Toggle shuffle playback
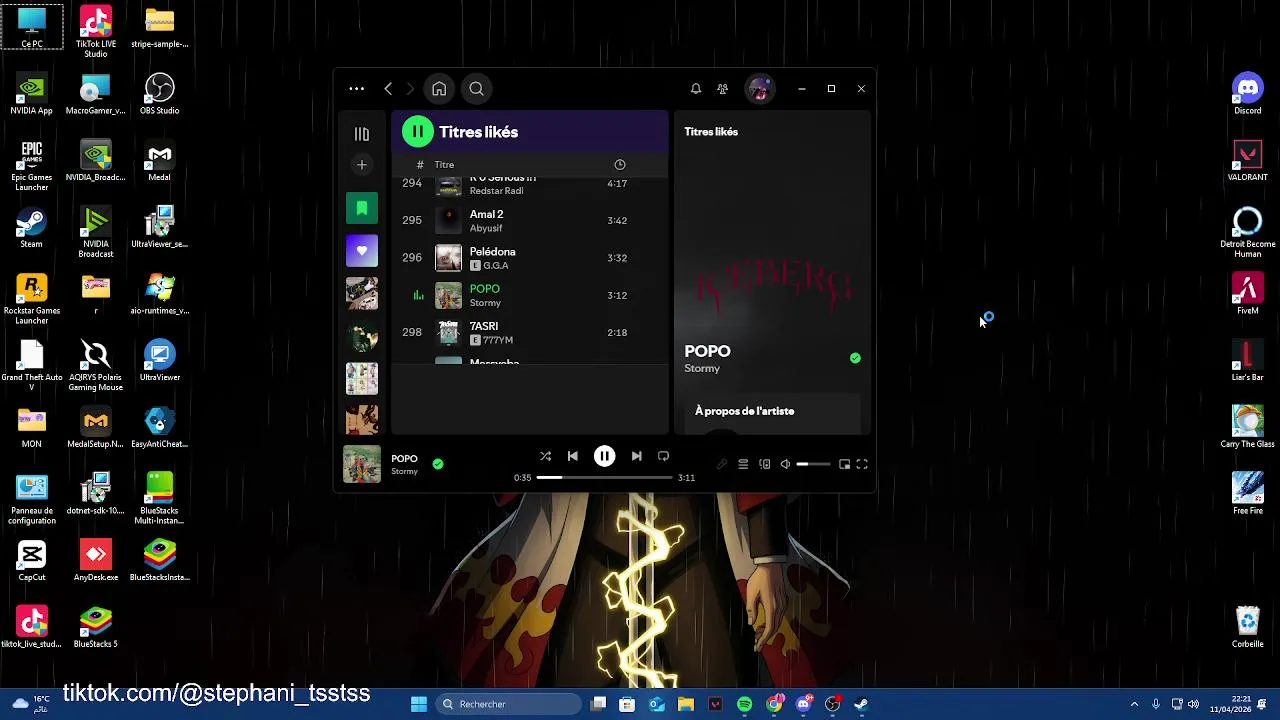 click(x=545, y=456)
